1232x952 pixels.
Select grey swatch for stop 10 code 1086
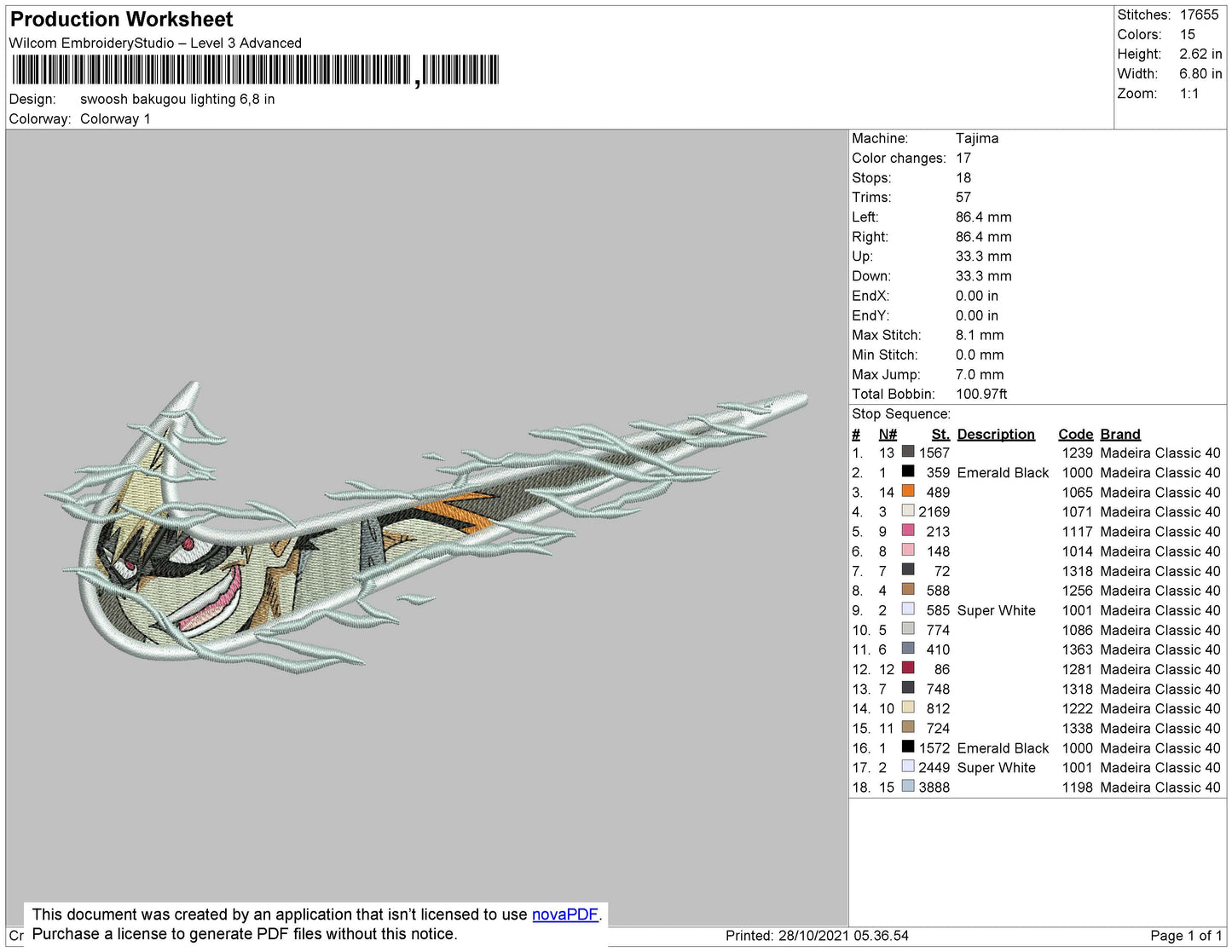click(908, 629)
